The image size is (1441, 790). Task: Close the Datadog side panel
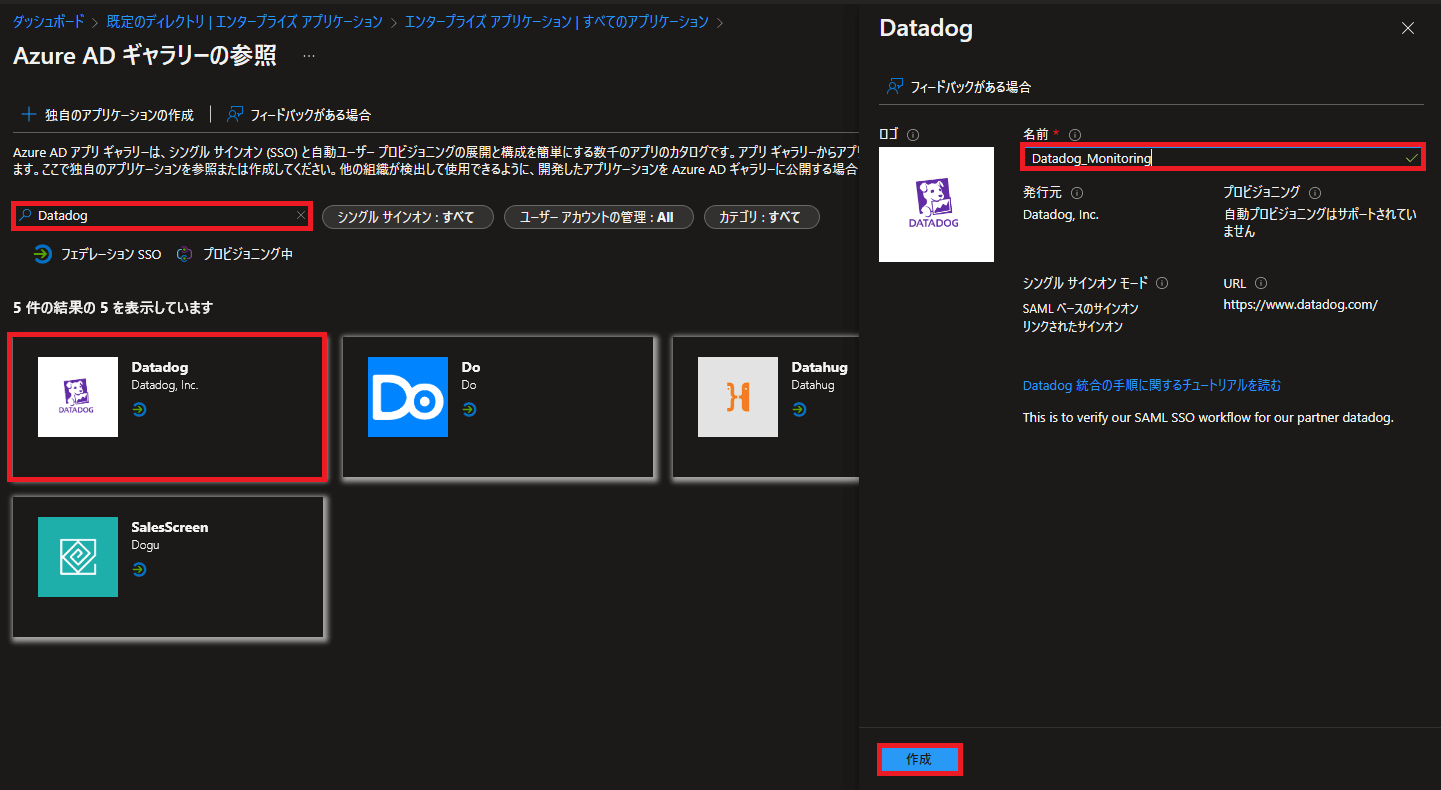[1408, 29]
